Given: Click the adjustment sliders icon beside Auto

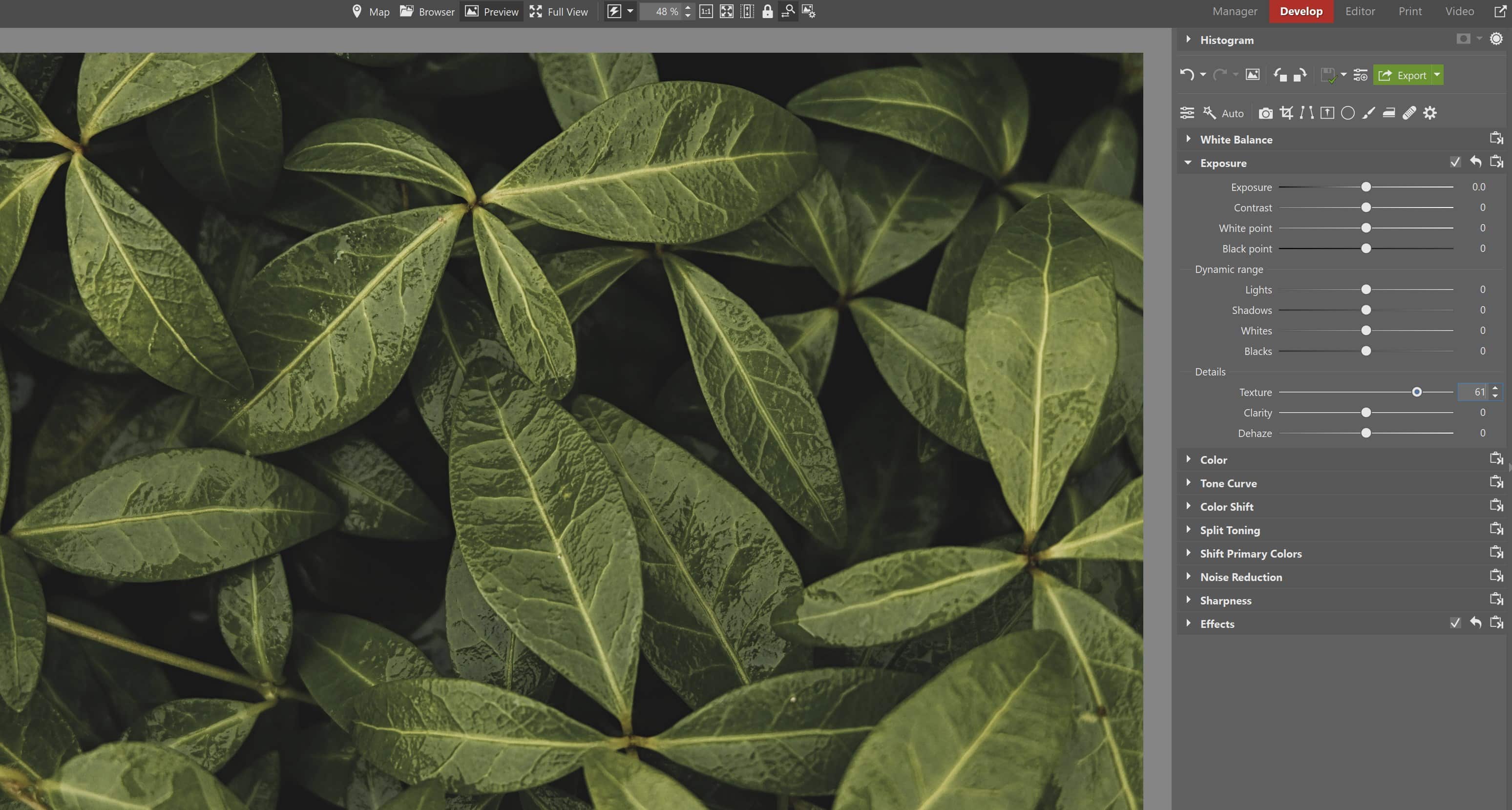Looking at the screenshot, I should click(x=1187, y=113).
